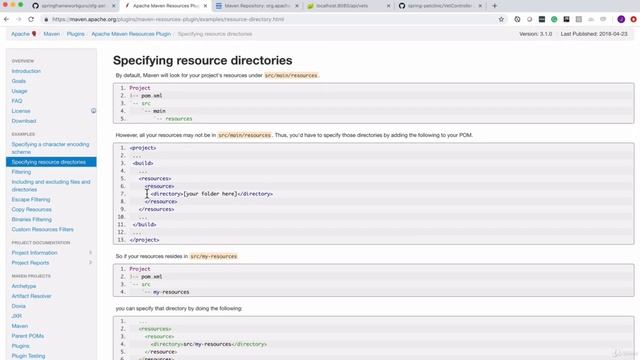
Task: Click the red extension icon at toolbar end
Action: coord(633,19)
